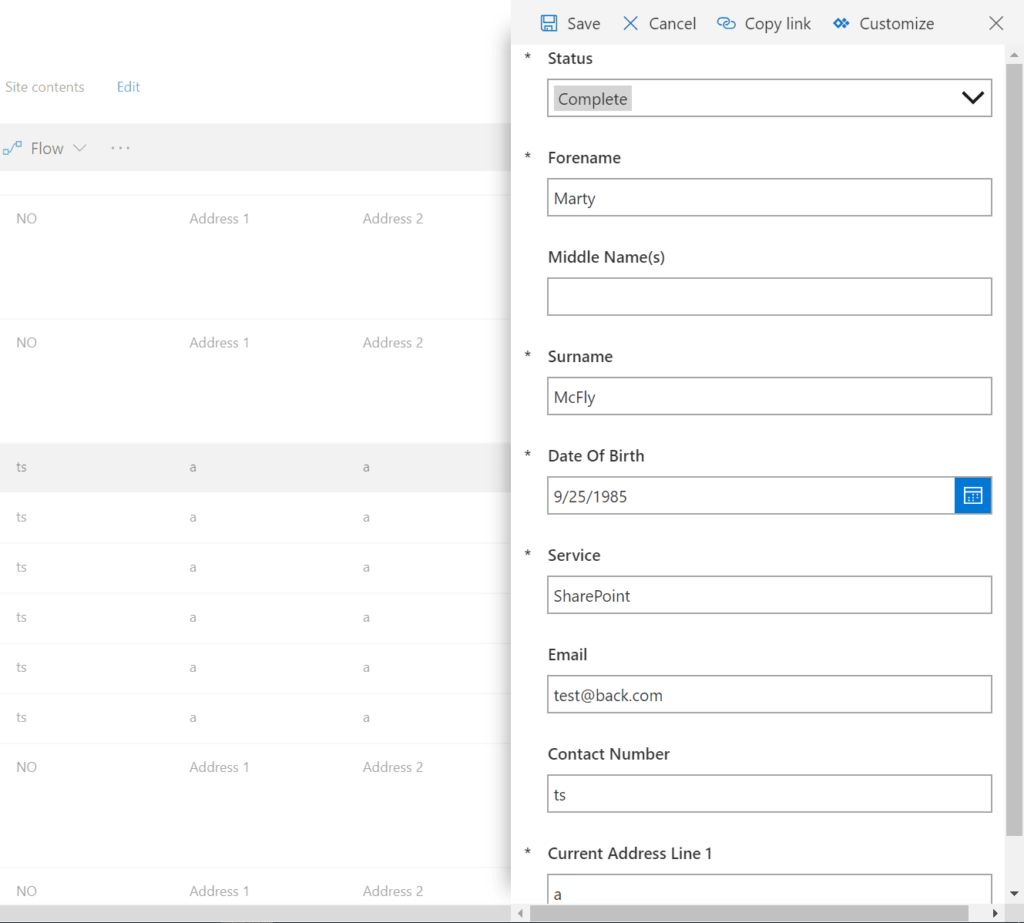Open Customize via its diamond icon

(842, 22)
